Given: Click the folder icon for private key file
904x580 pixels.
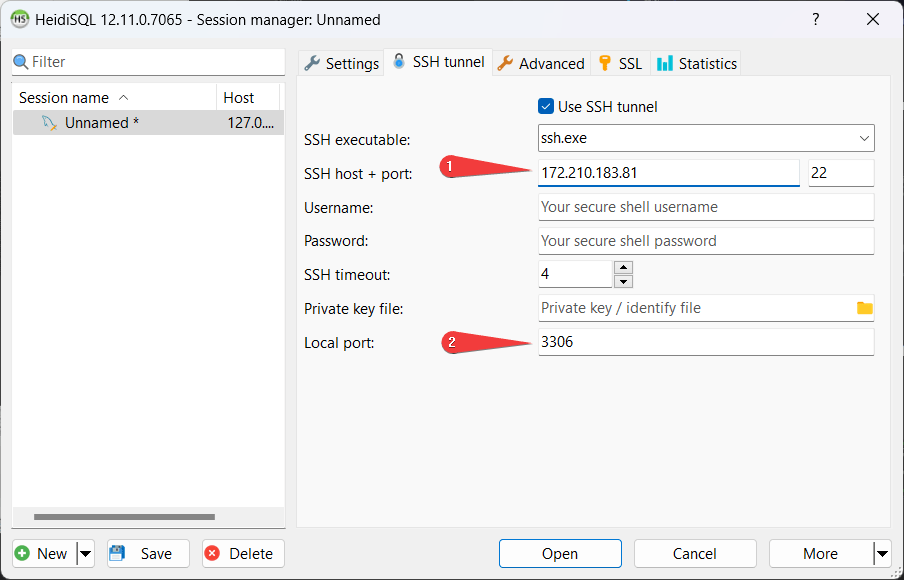Looking at the screenshot, I should point(864,308).
